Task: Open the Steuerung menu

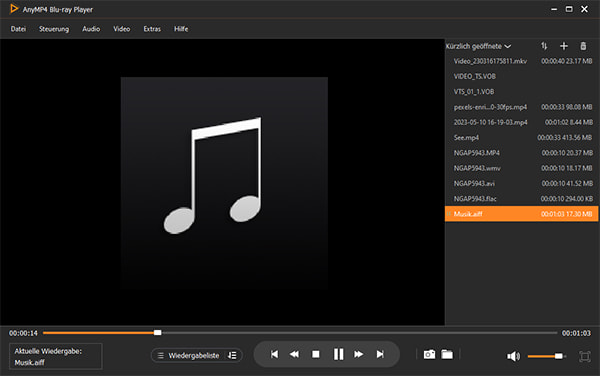Action: [54, 29]
